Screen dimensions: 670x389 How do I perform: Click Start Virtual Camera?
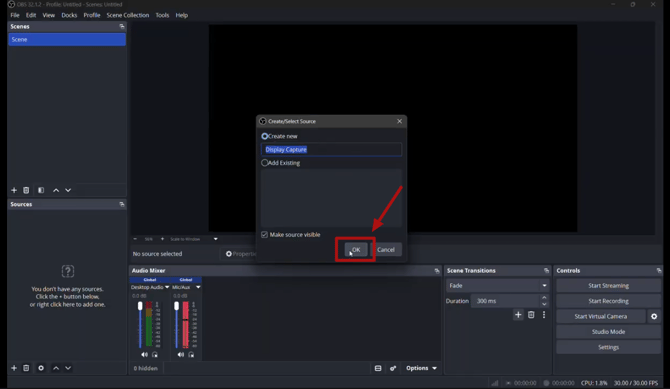pos(601,316)
